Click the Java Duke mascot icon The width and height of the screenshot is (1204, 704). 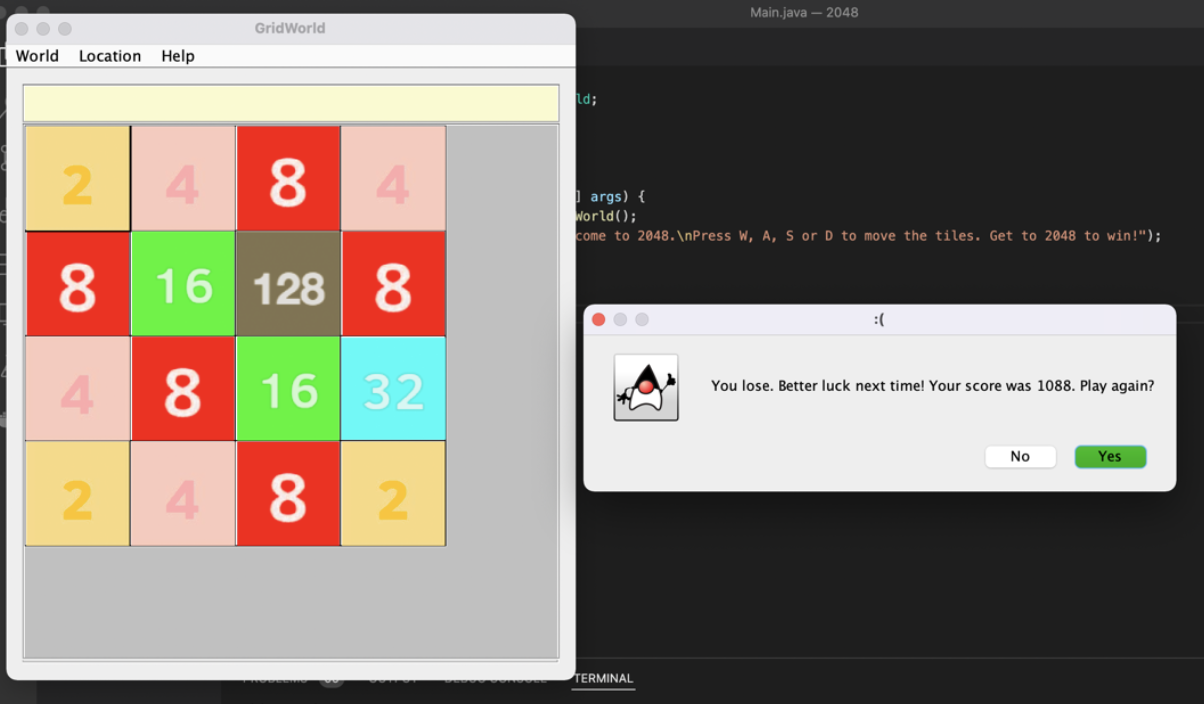(645, 387)
